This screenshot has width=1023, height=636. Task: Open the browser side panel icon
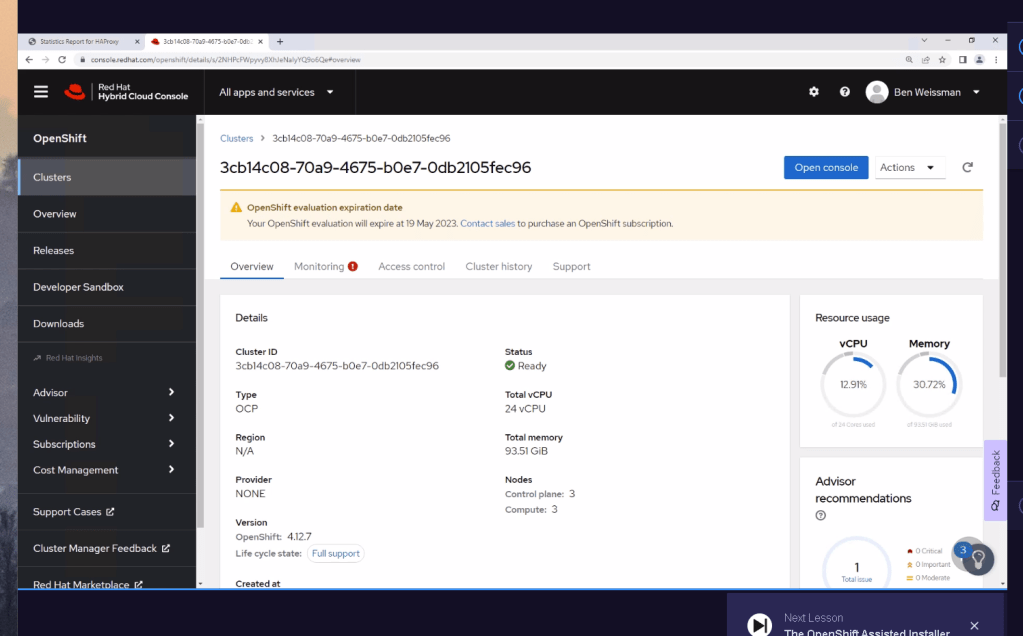pyautogui.click(x=962, y=59)
